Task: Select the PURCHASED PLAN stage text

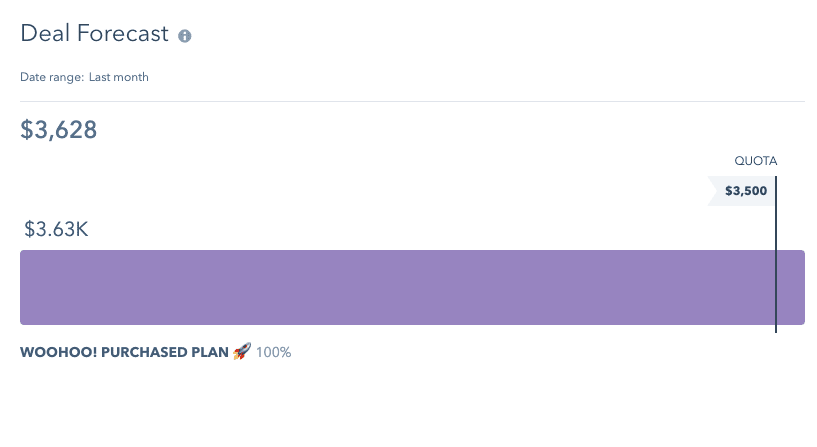Action: coord(165,352)
